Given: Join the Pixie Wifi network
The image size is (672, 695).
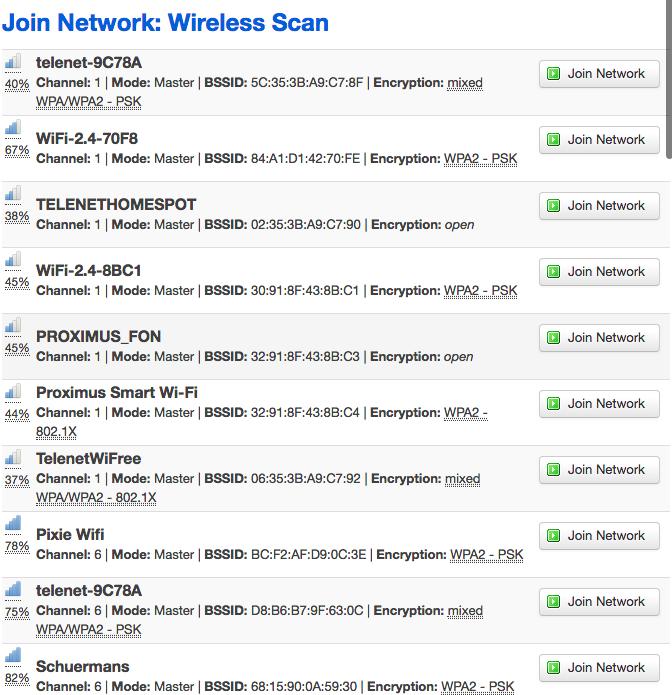Looking at the screenshot, I should tap(599, 536).
